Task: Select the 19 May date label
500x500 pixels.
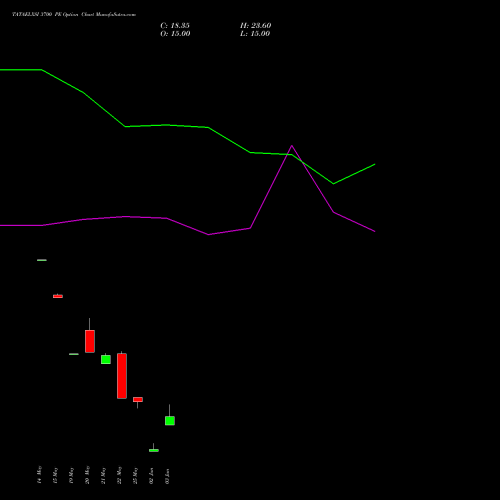Action: [x=71, y=475]
